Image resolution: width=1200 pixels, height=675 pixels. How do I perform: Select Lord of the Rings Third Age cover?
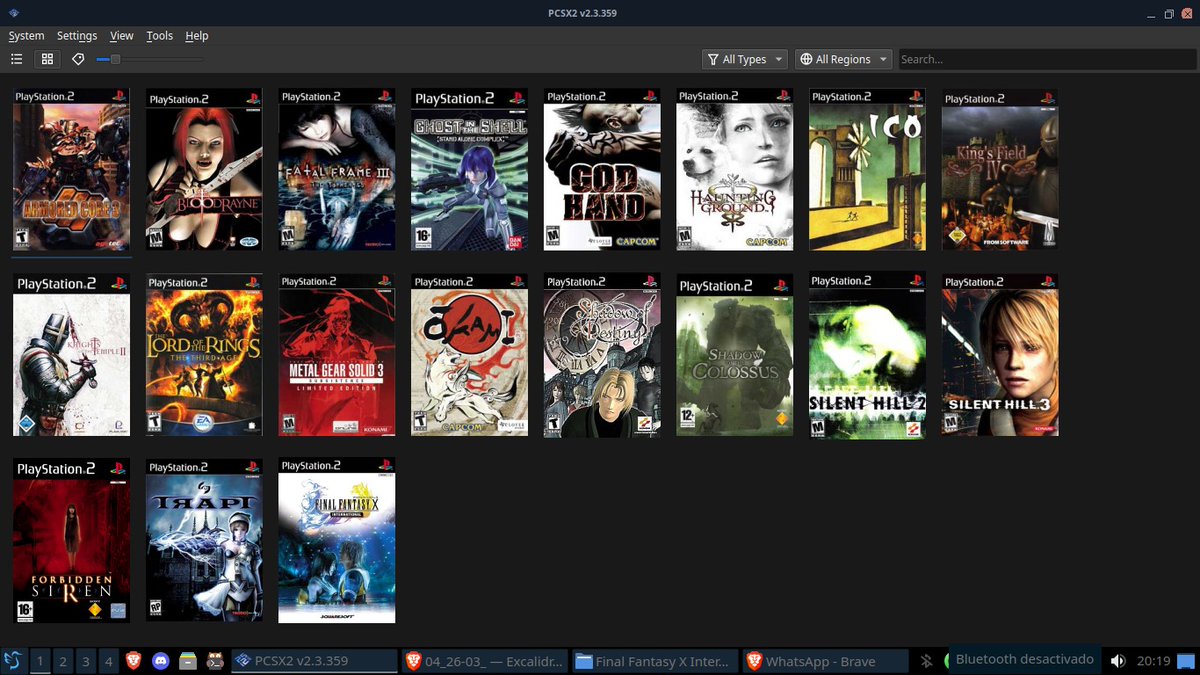[x=204, y=354]
